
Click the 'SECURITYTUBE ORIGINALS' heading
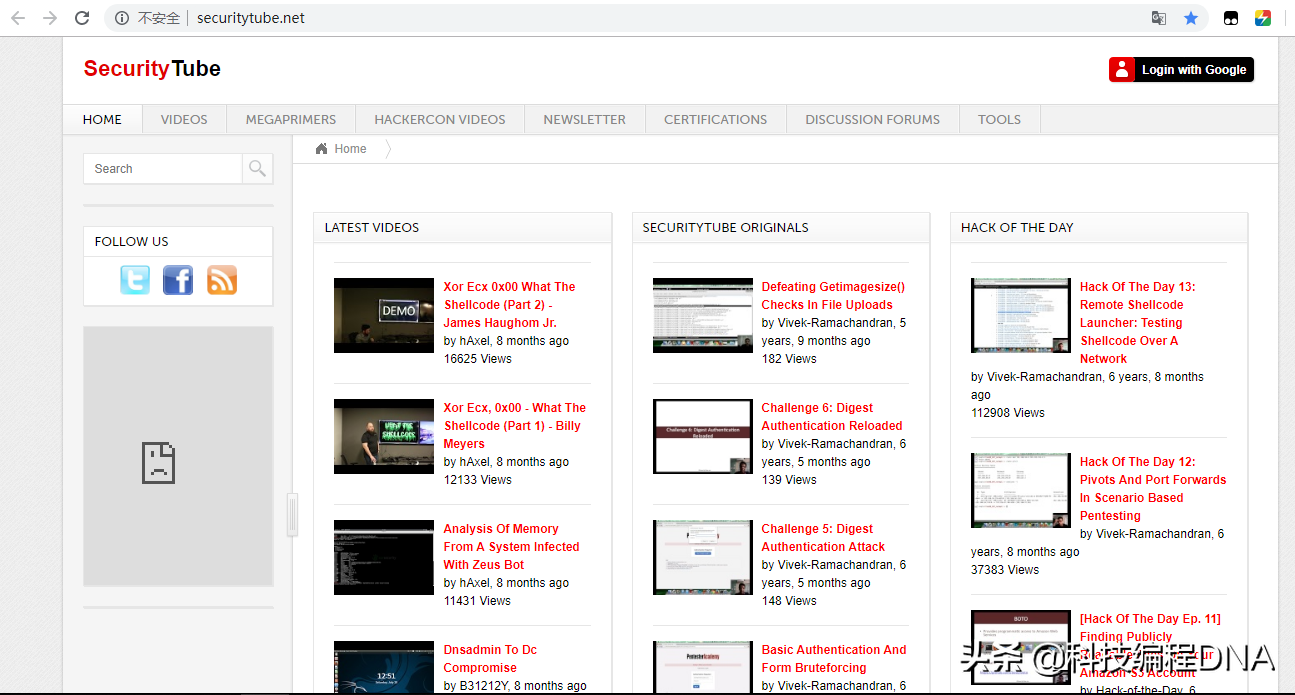point(726,228)
